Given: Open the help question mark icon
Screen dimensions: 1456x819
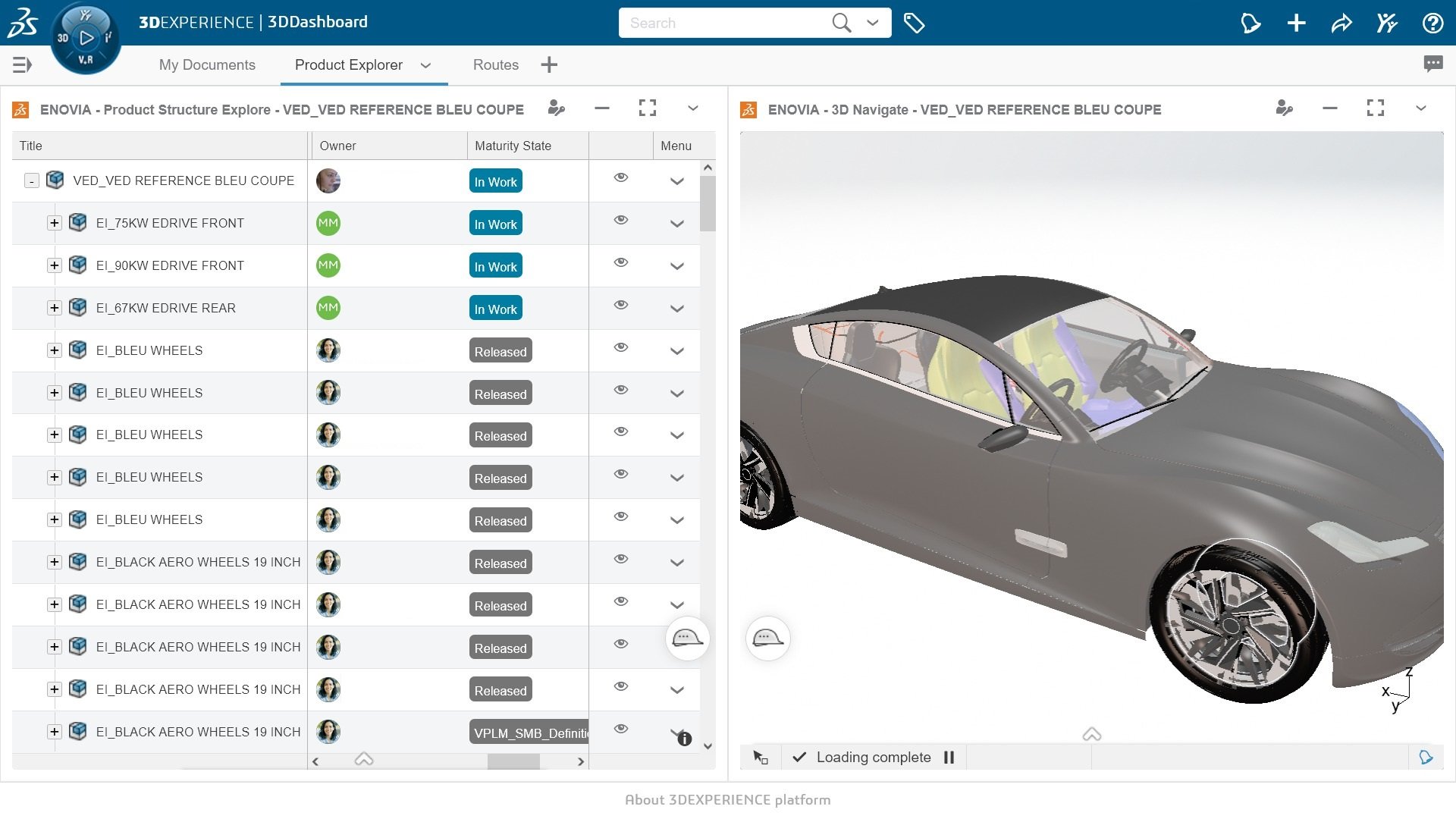Looking at the screenshot, I should (1433, 23).
